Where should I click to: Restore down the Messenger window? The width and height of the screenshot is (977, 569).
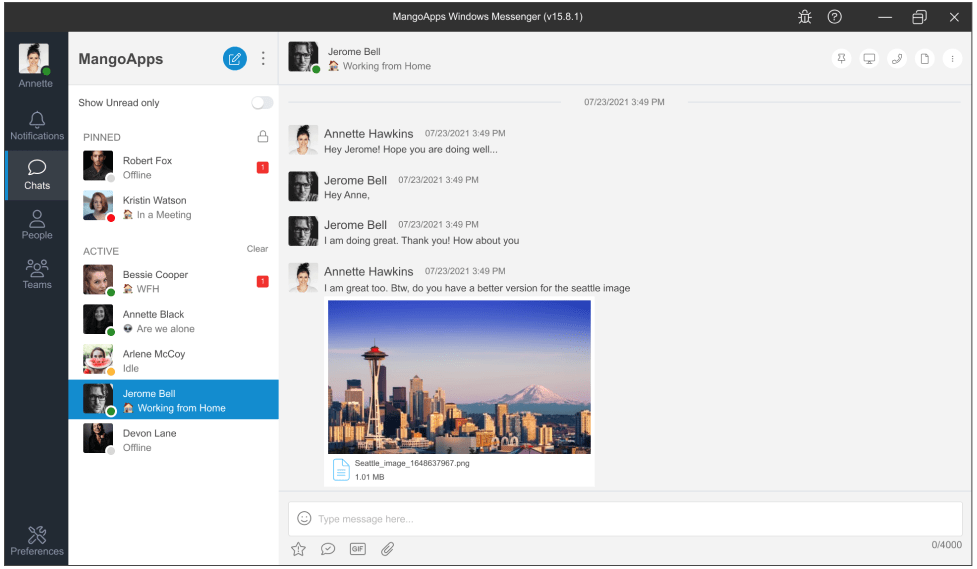(x=919, y=17)
